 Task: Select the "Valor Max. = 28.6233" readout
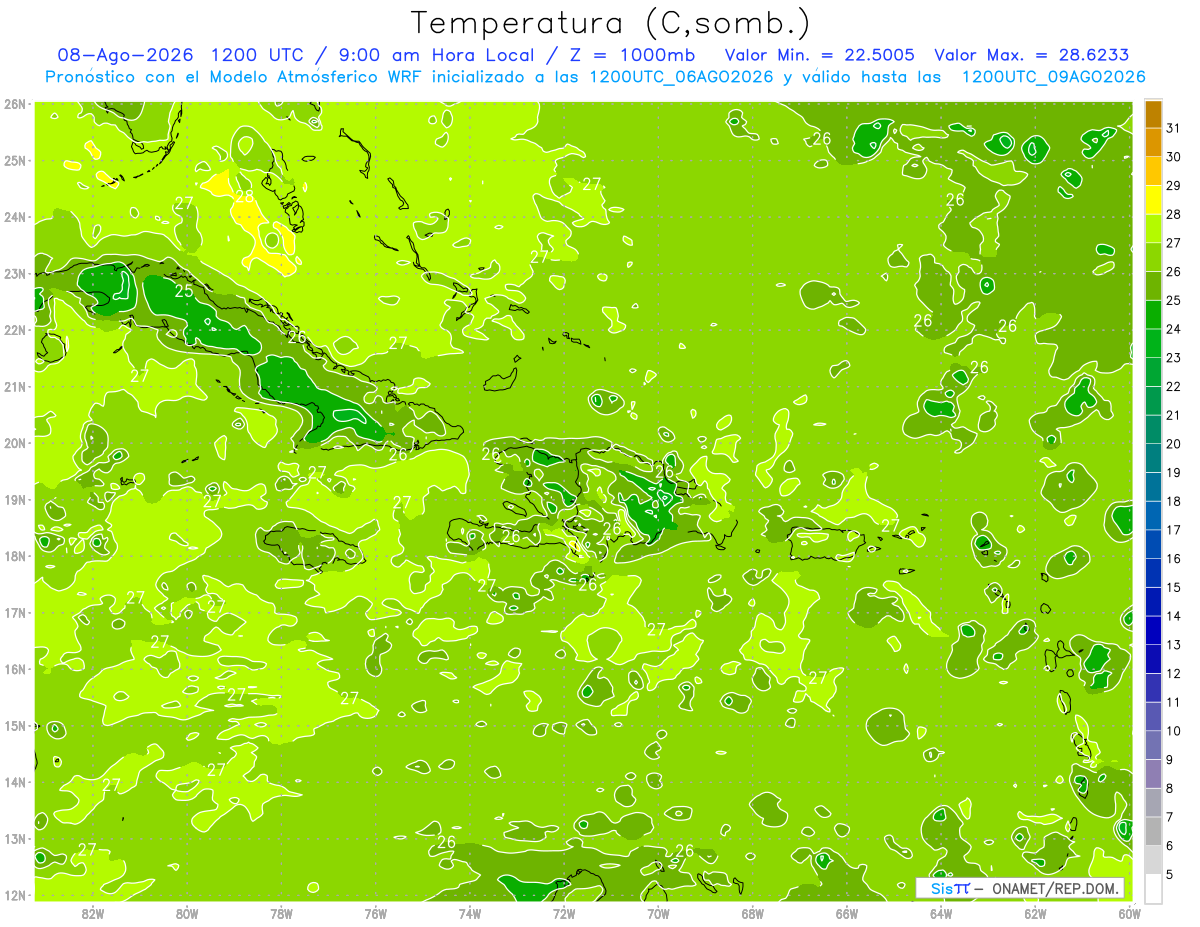1032,55
